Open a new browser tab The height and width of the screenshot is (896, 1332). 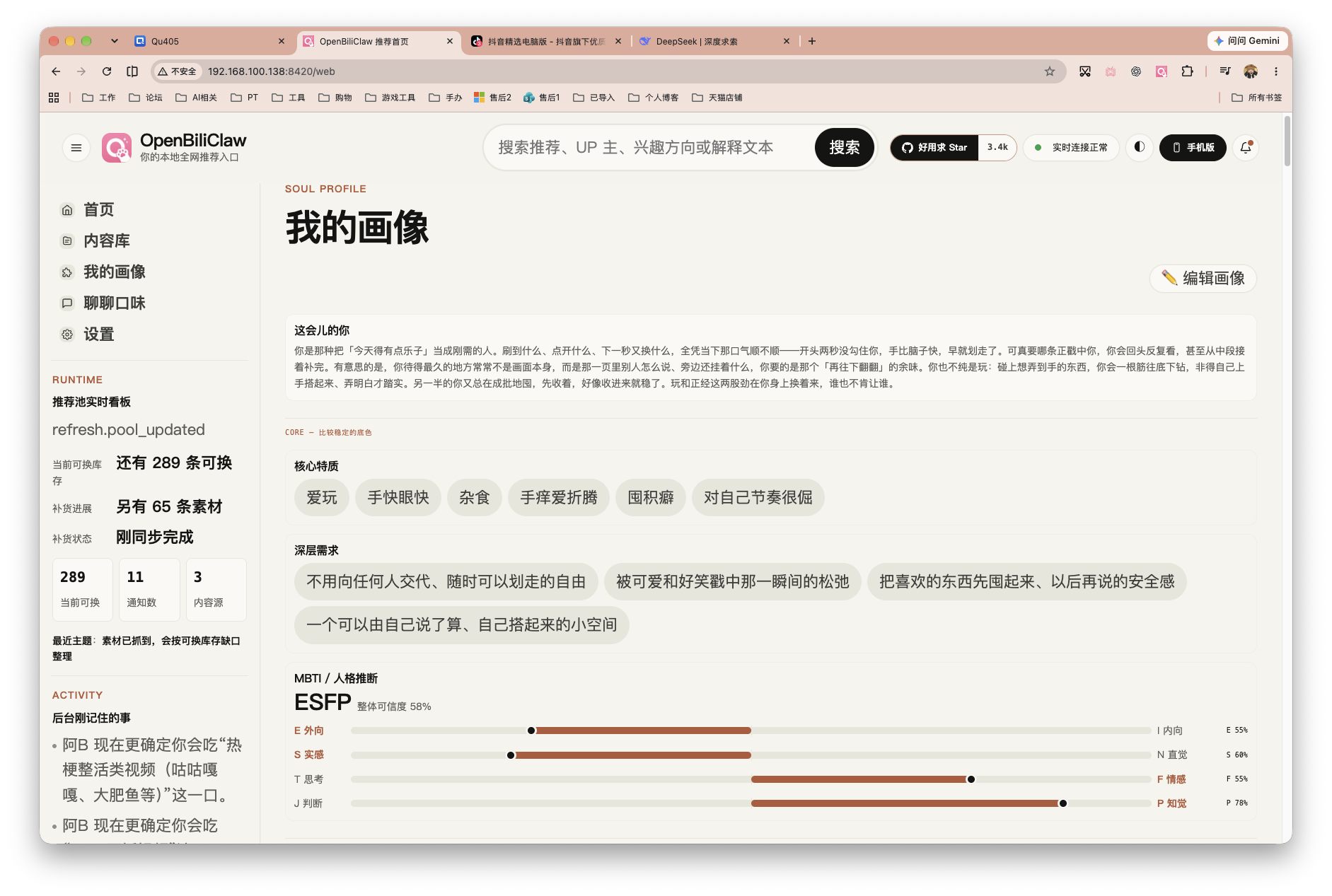coord(812,41)
